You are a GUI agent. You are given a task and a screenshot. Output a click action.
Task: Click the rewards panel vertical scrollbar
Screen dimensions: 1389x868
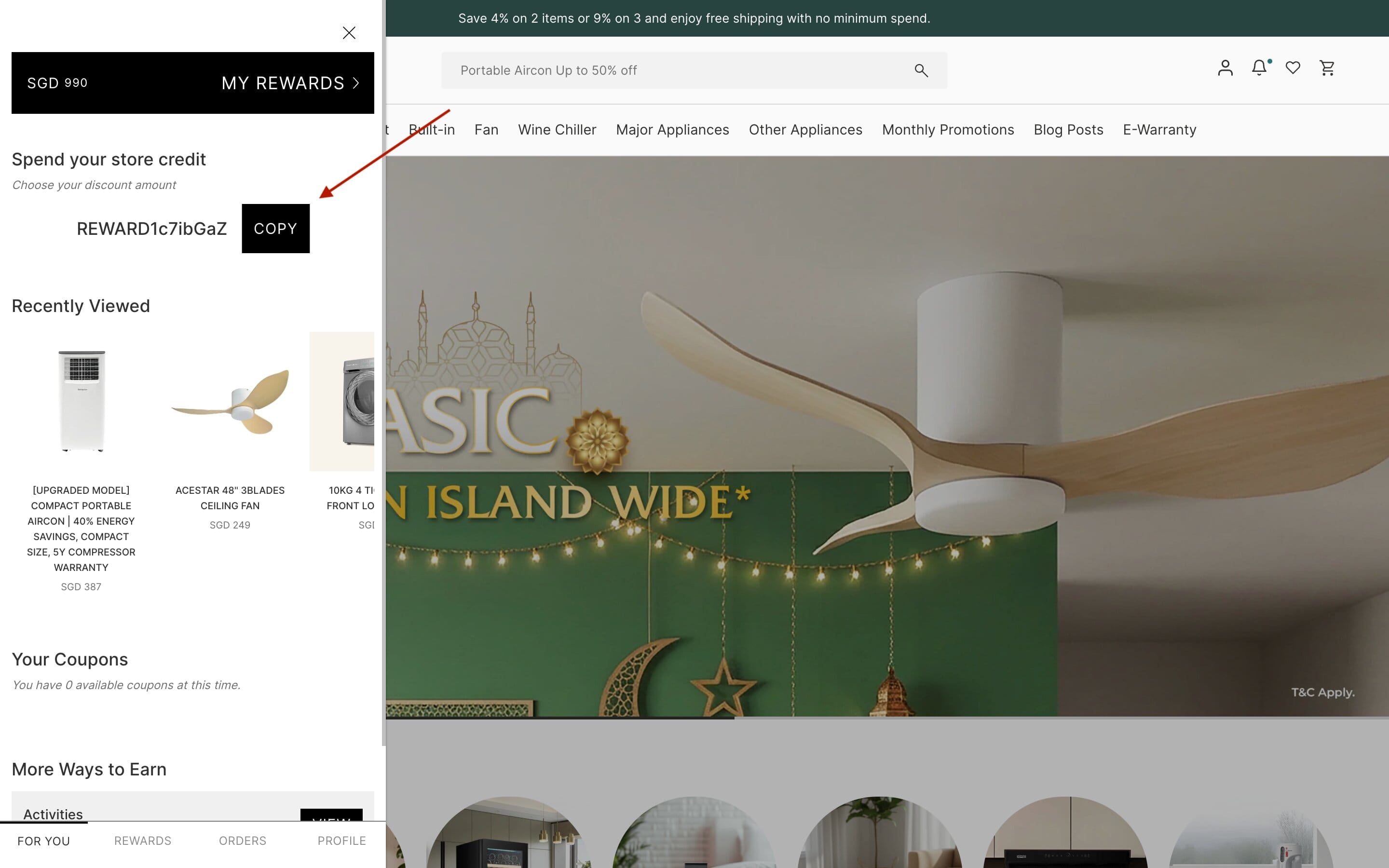tap(383, 373)
